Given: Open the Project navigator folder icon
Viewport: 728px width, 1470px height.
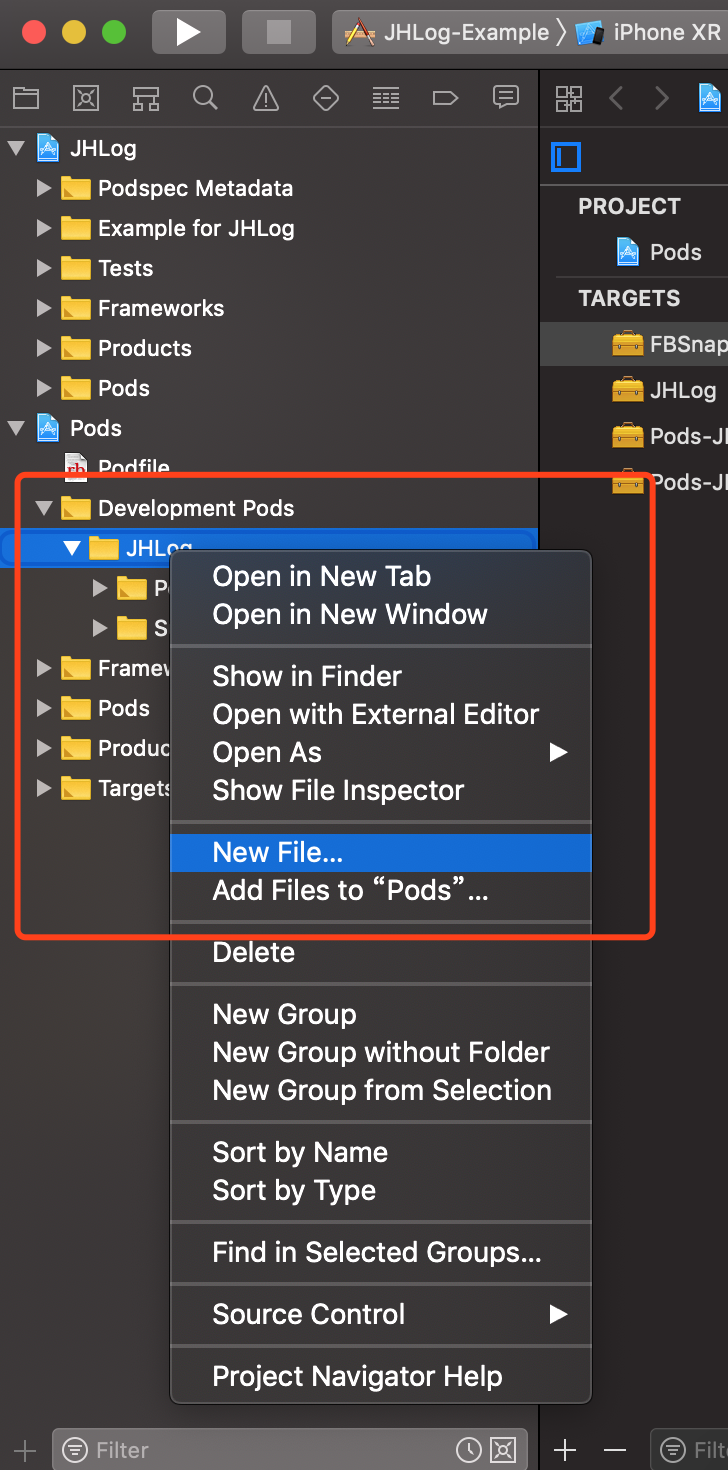Looking at the screenshot, I should [x=26, y=98].
